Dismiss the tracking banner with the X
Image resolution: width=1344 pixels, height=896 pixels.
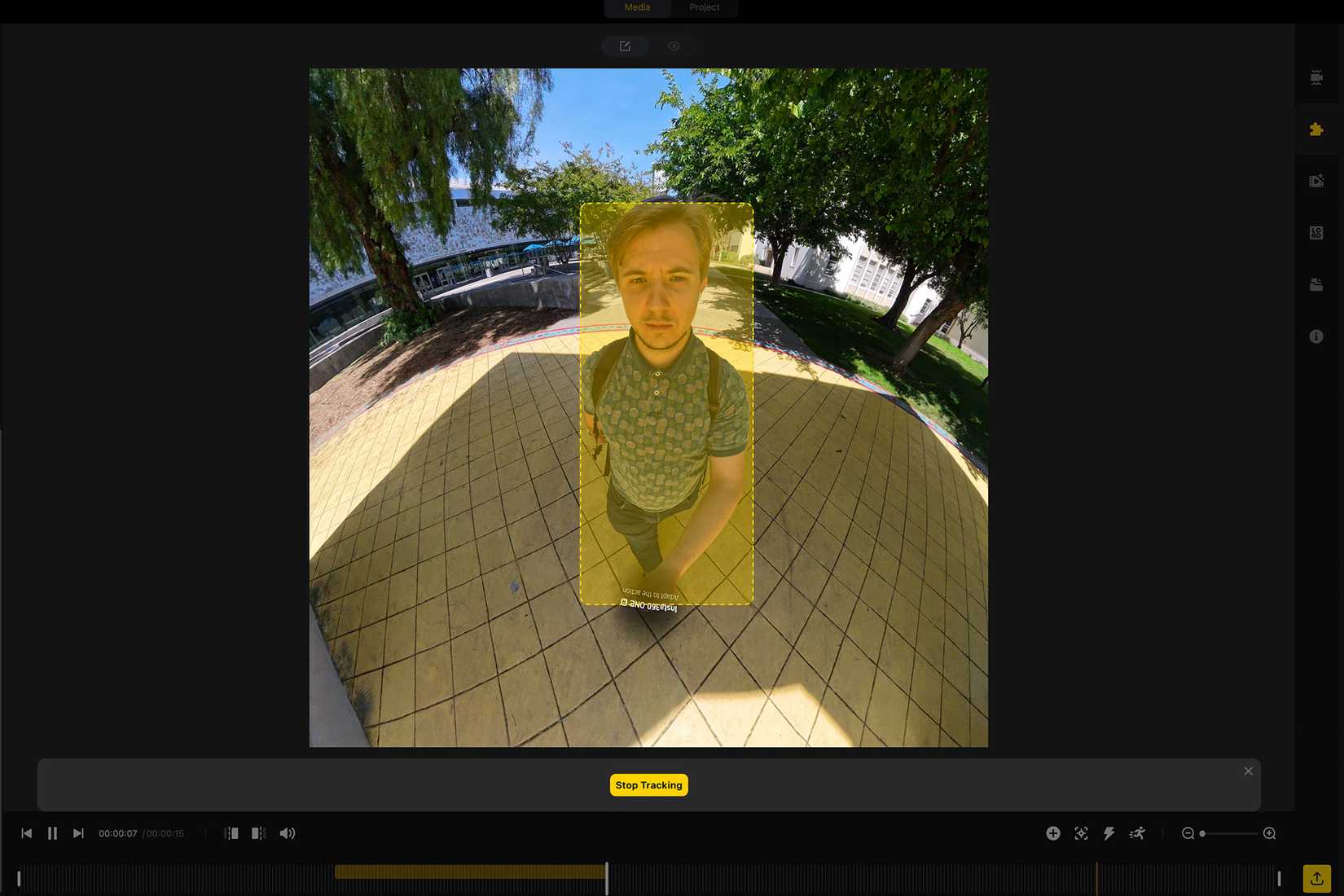pos(1248,771)
